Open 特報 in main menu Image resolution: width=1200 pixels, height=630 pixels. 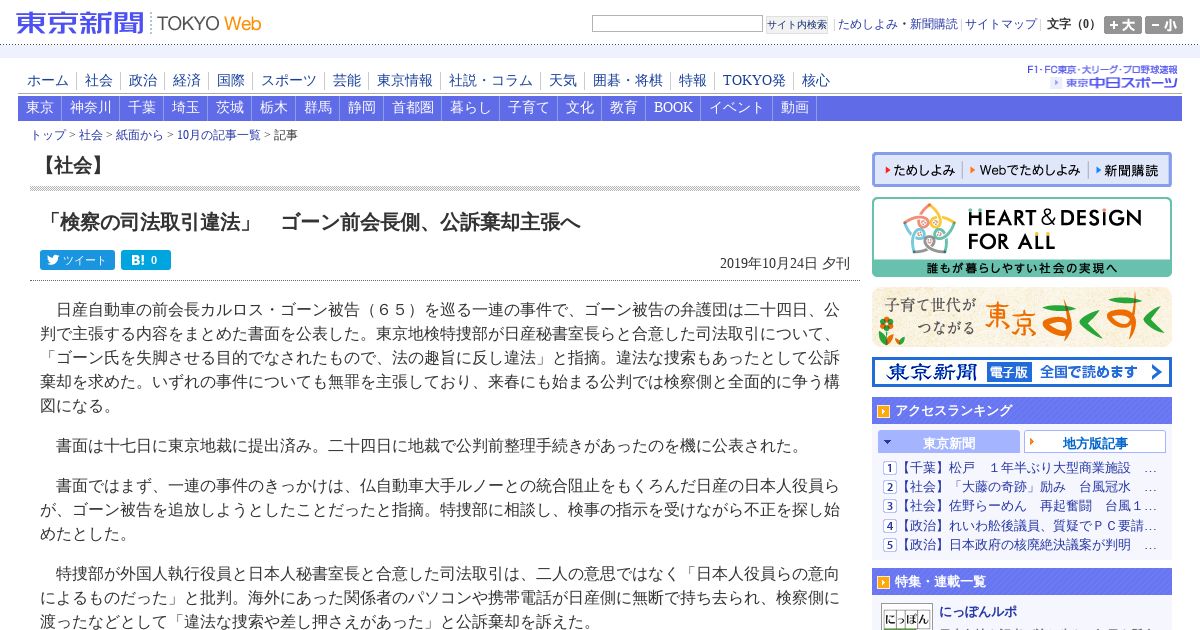pyautogui.click(x=693, y=80)
